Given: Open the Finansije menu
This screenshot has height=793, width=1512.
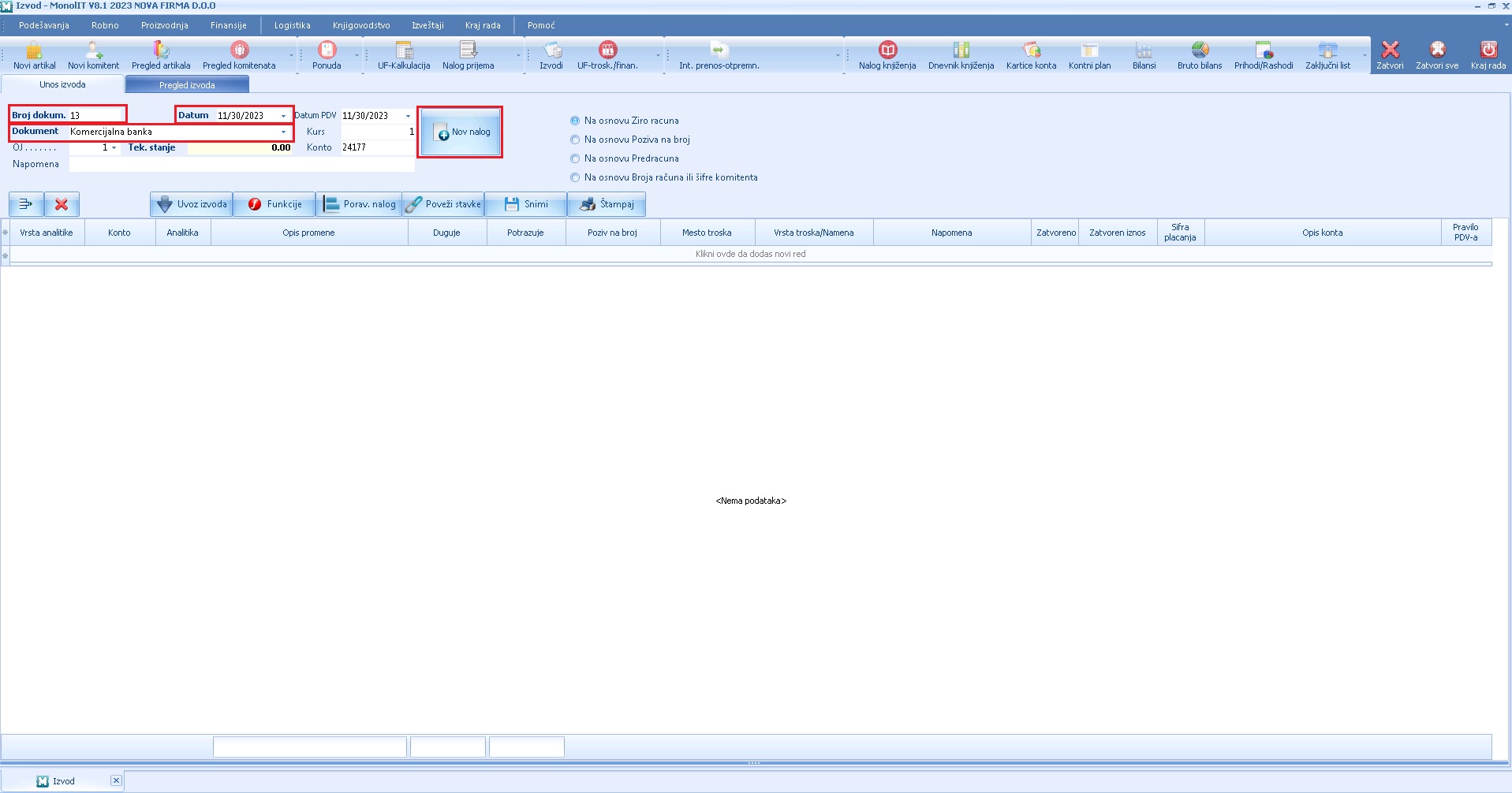Looking at the screenshot, I should (x=229, y=25).
